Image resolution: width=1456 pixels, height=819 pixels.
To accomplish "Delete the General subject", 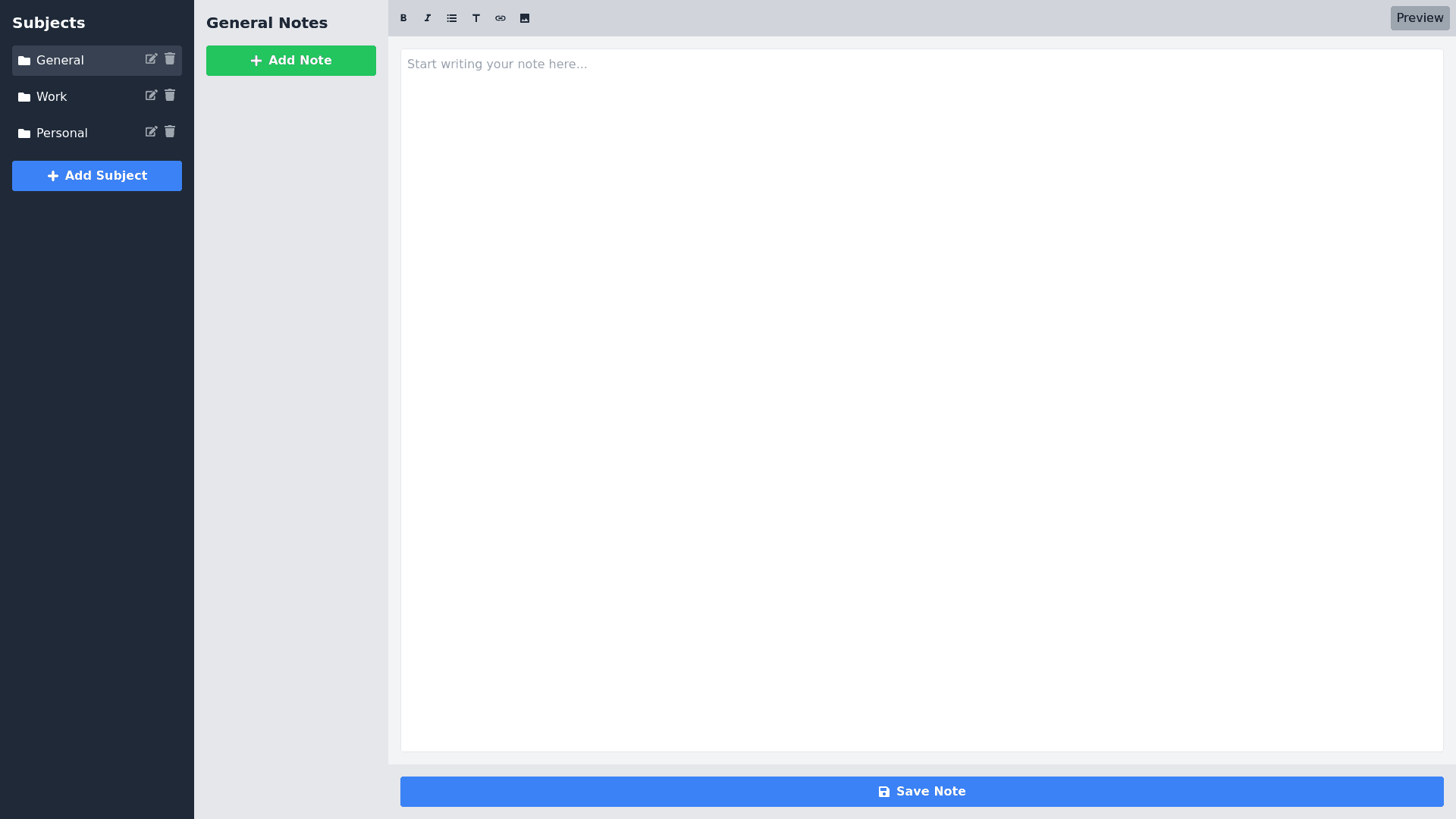I will pyautogui.click(x=170, y=58).
